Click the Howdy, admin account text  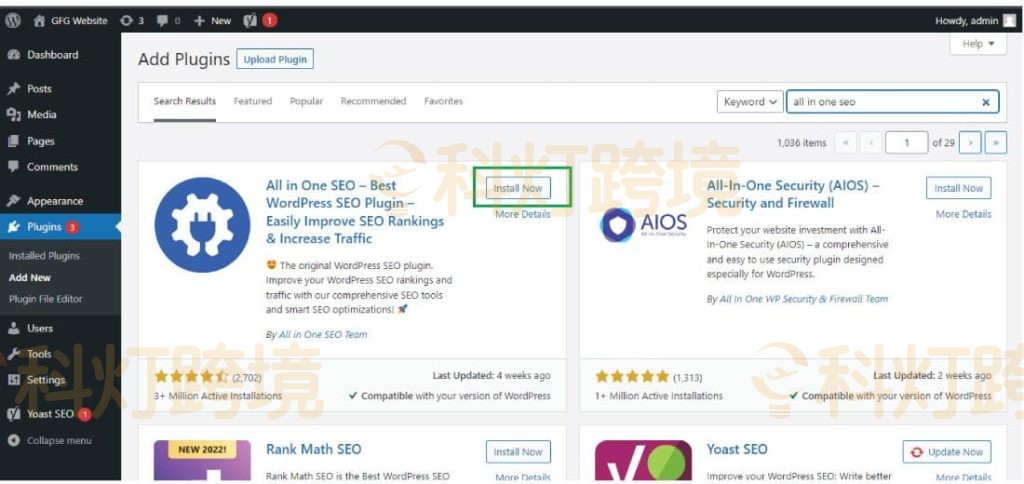tap(967, 20)
